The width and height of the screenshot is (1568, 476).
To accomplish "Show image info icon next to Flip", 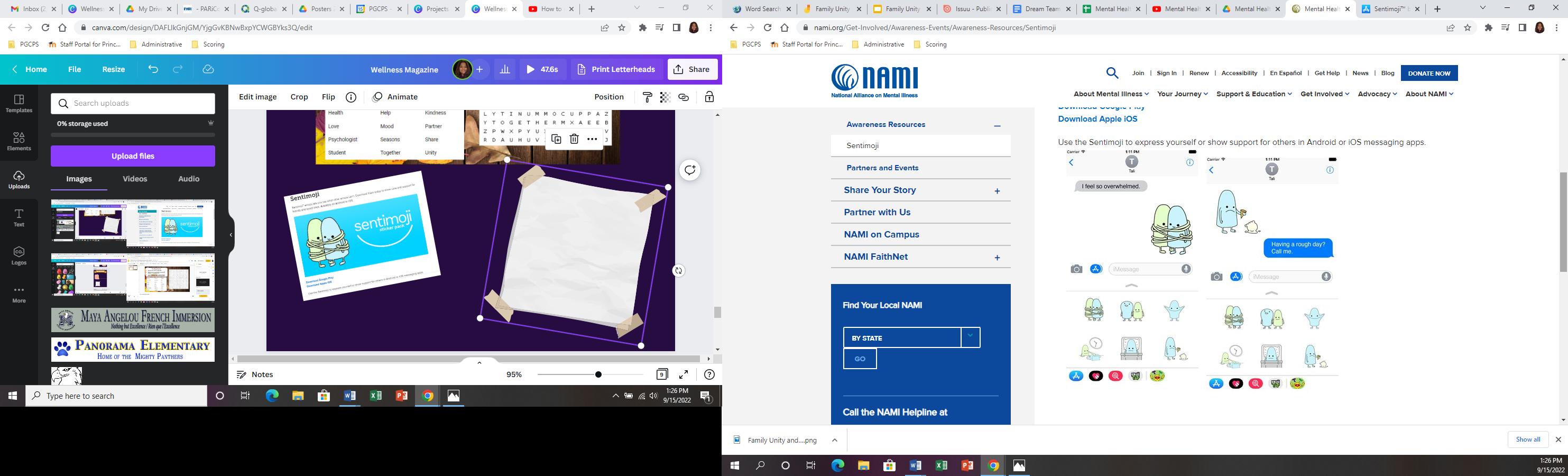I will point(351,97).
